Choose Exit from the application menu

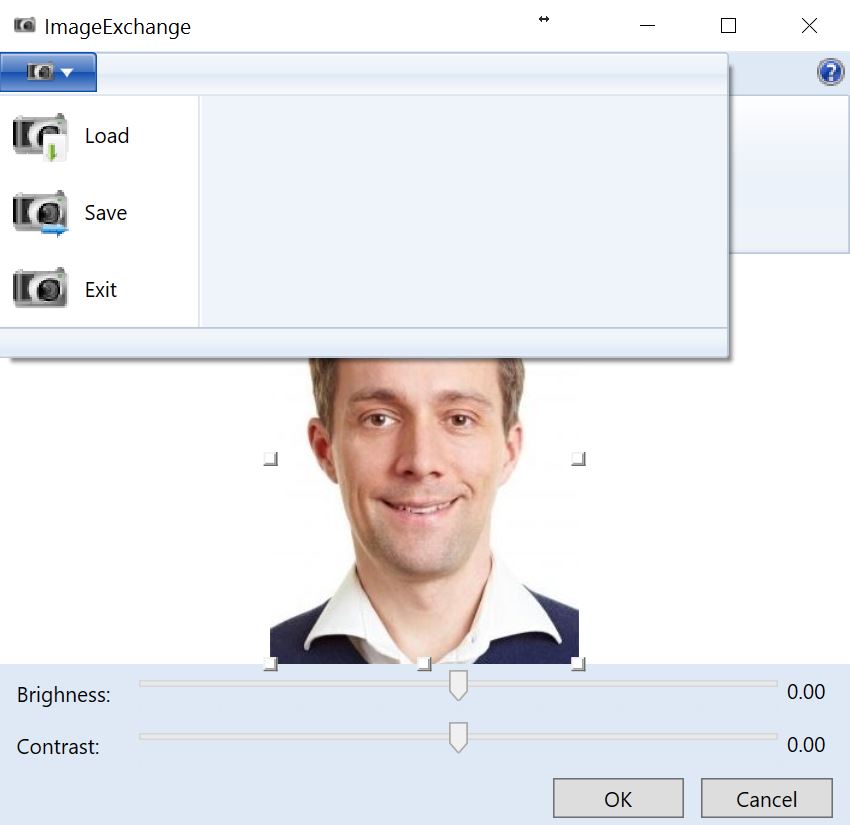[100, 290]
